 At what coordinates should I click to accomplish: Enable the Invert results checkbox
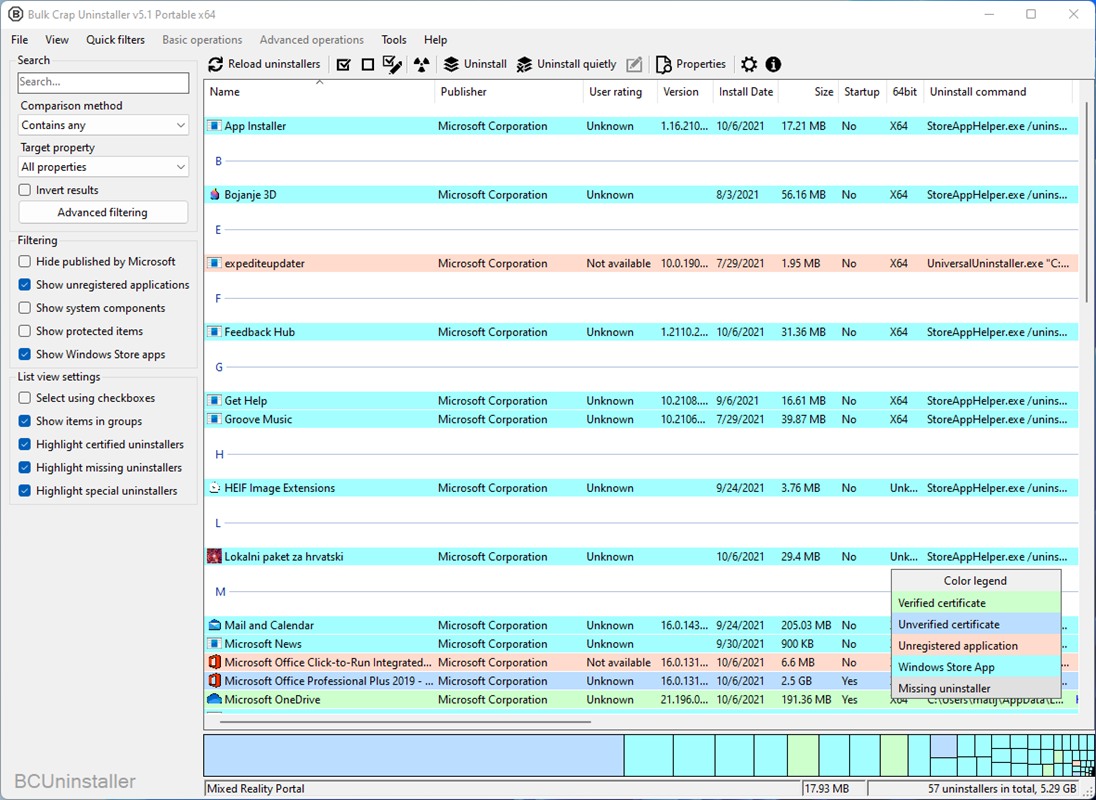tap(24, 190)
